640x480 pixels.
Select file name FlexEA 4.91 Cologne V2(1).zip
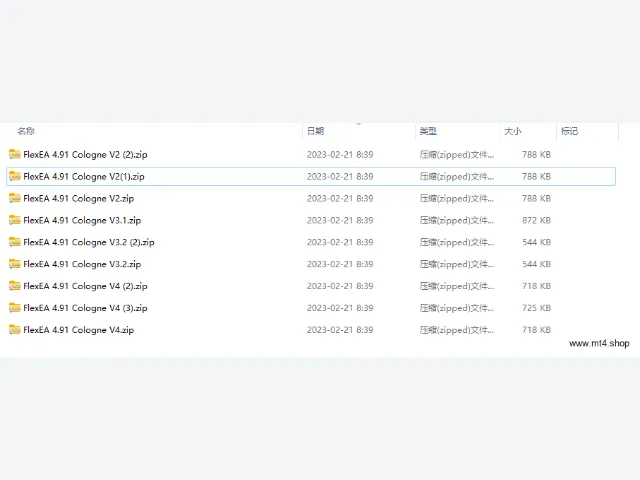(84, 177)
